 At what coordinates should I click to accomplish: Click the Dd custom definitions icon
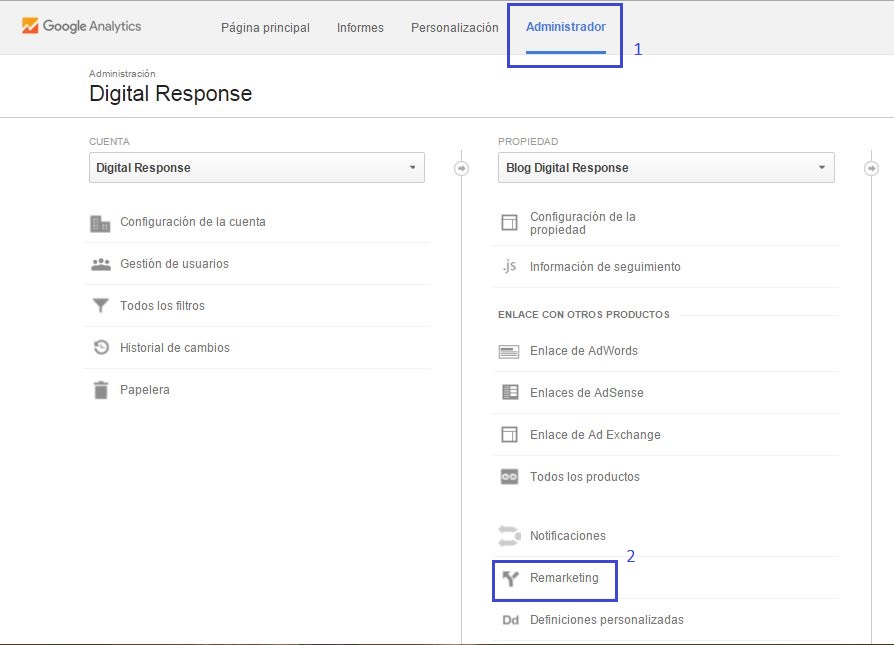pos(510,620)
